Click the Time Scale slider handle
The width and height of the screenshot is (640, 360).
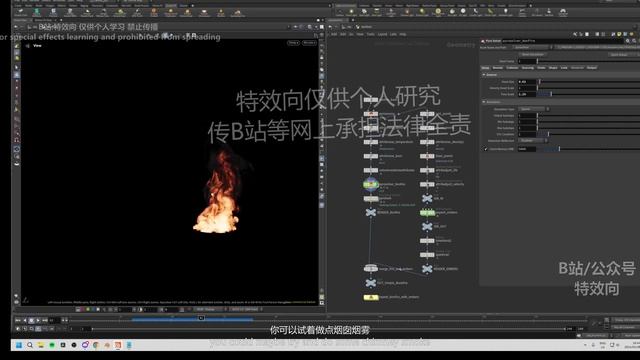(551, 94)
